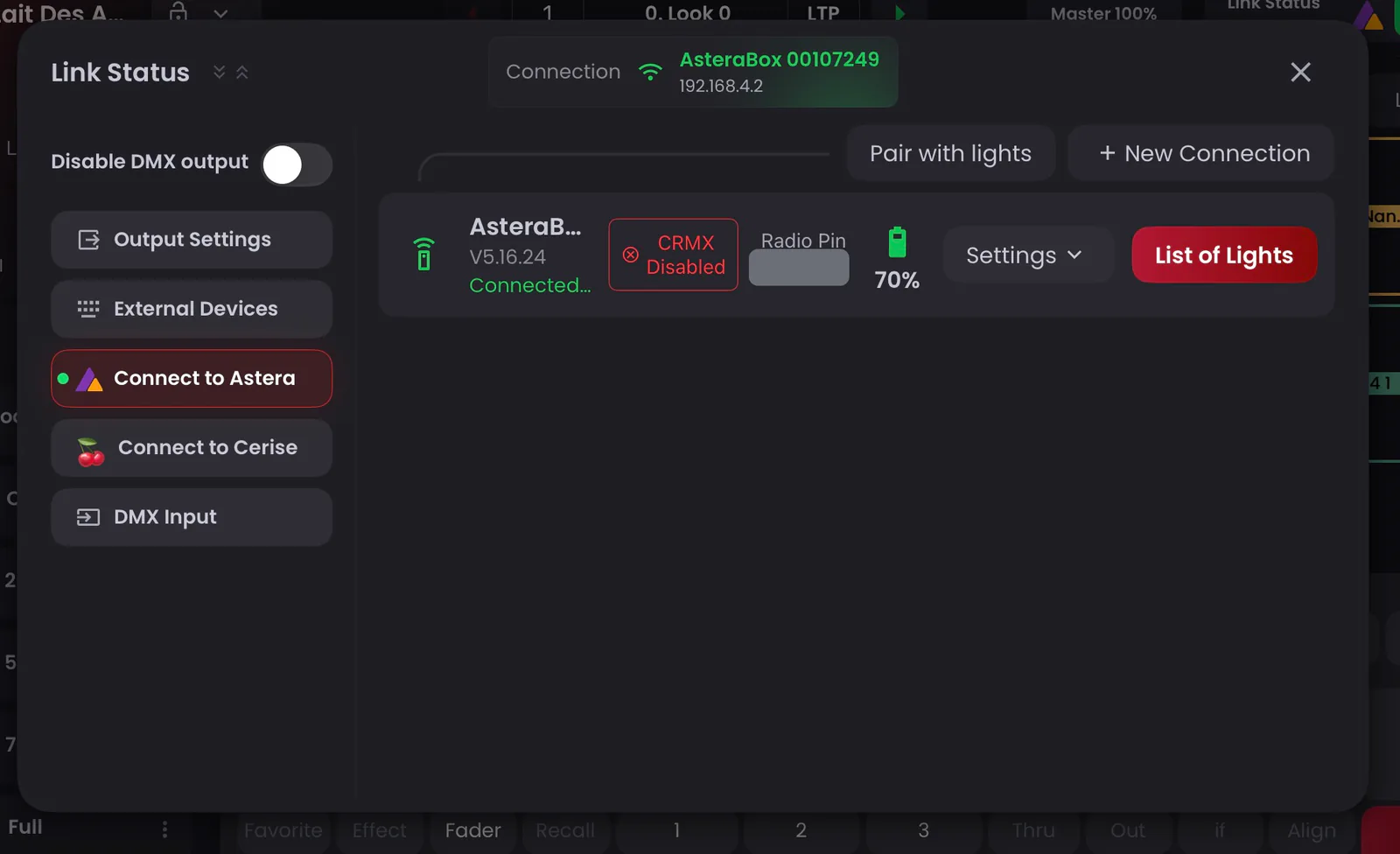Click the 'Link Status' dialog title

[x=120, y=73]
